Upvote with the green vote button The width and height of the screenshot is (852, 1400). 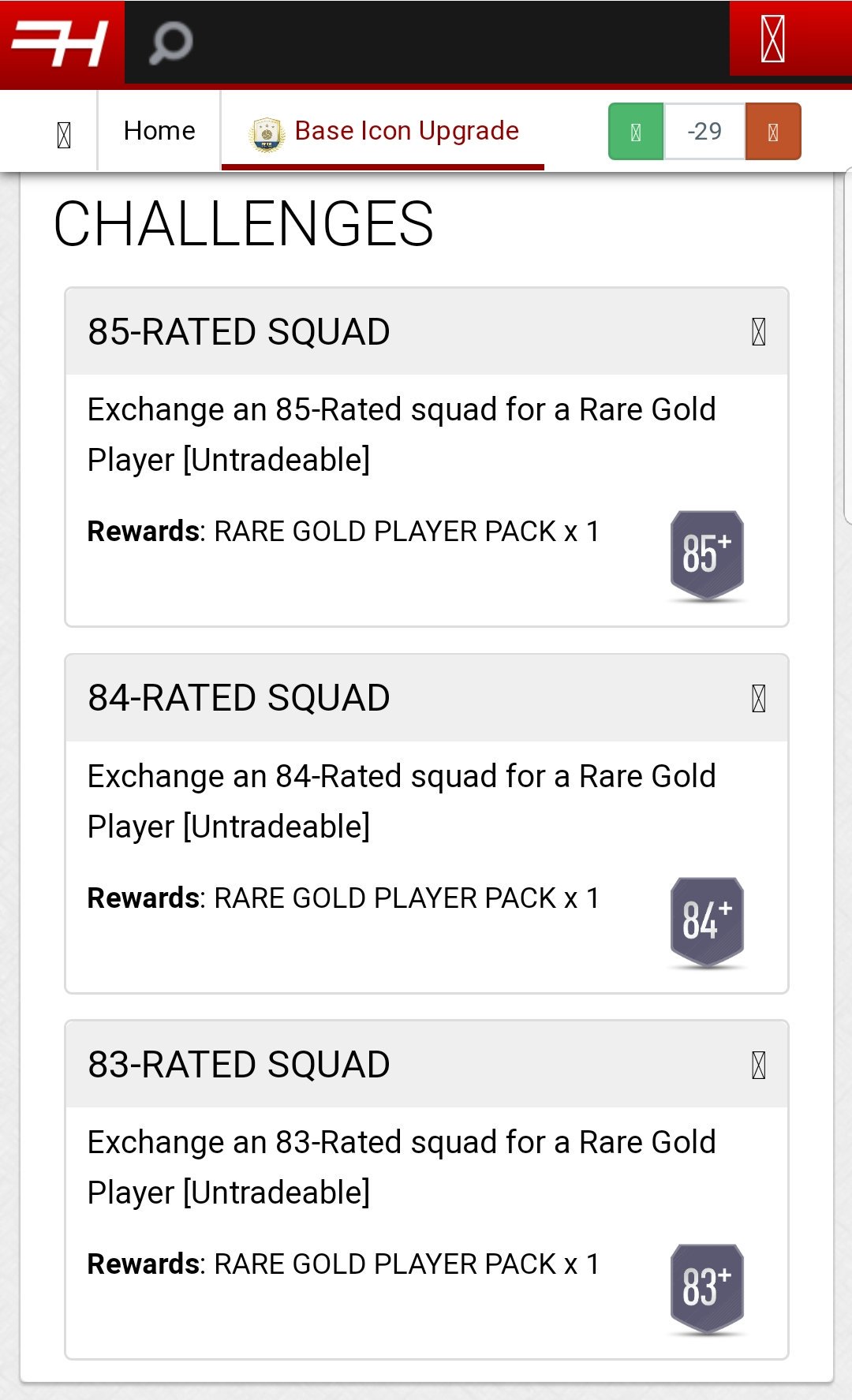pos(636,132)
